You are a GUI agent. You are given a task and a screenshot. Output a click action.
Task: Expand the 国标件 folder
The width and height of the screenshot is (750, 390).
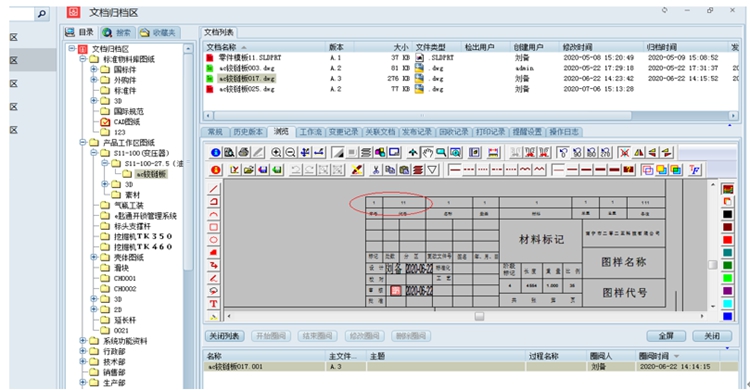(94, 69)
